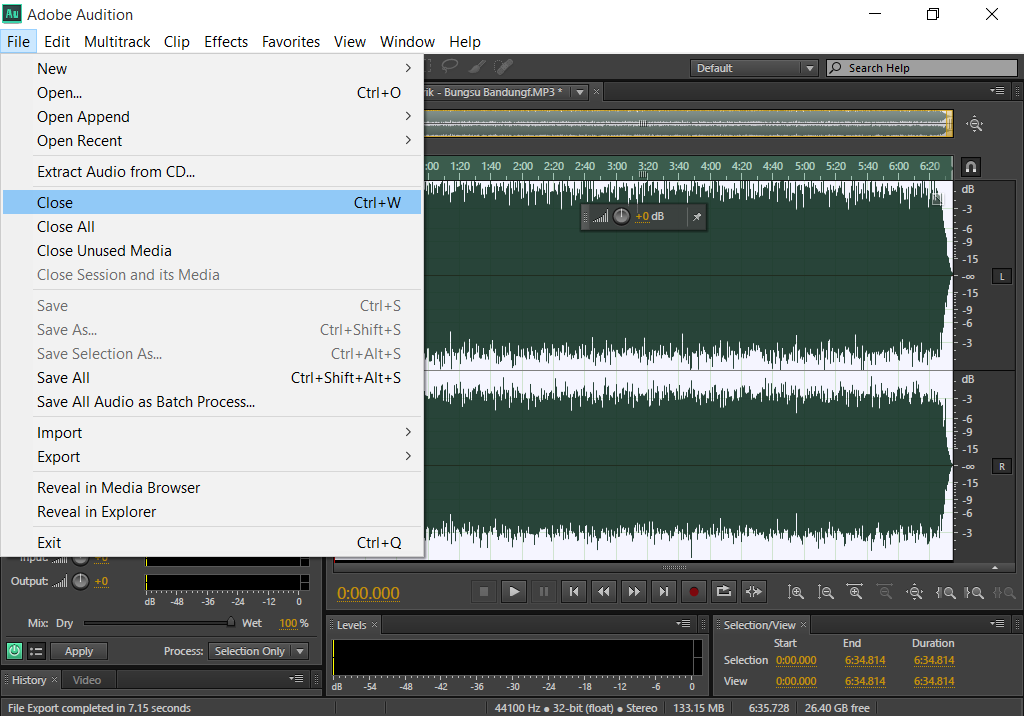The image size is (1024, 716).
Task: Open the Effects menu
Action: 226,42
